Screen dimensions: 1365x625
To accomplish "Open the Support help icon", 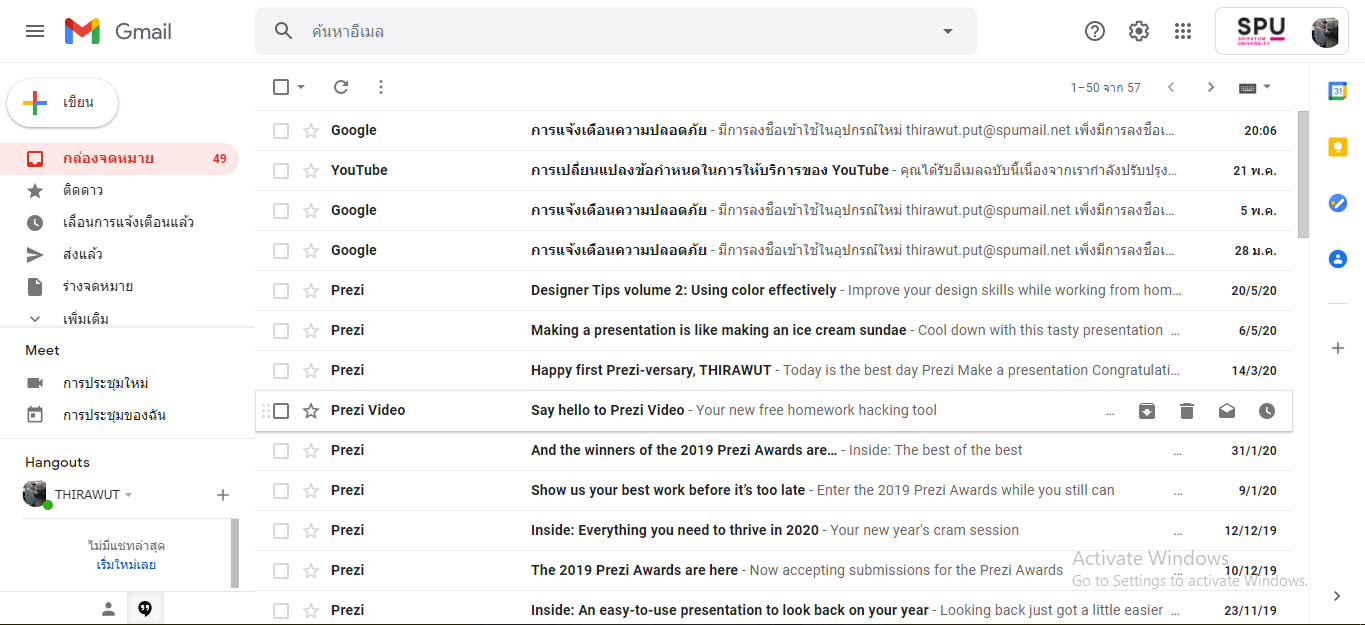I will (1095, 31).
